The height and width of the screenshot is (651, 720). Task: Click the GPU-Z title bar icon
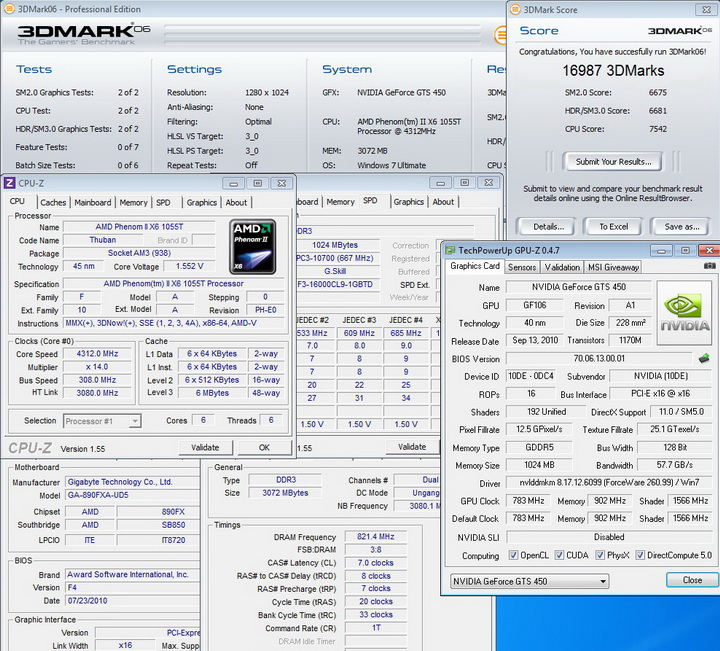pyautogui.click(x=450, y=250)
